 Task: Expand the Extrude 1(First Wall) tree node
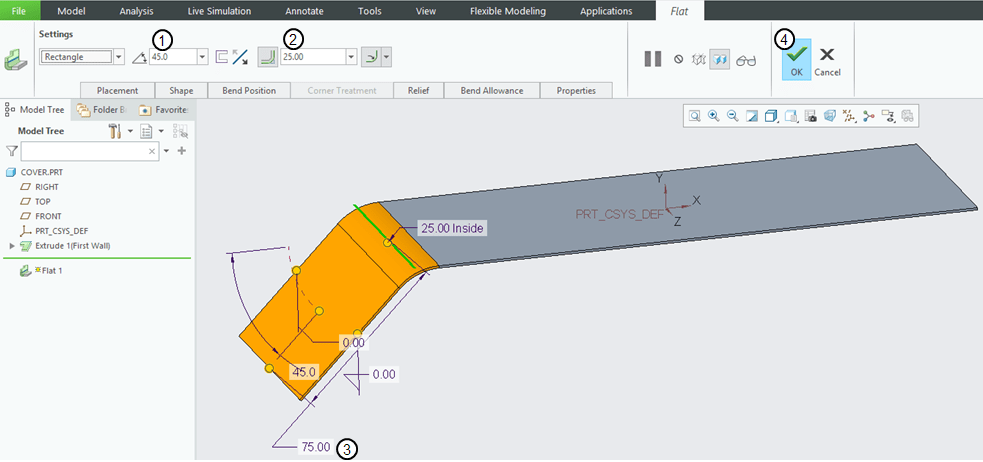[12, 245]
